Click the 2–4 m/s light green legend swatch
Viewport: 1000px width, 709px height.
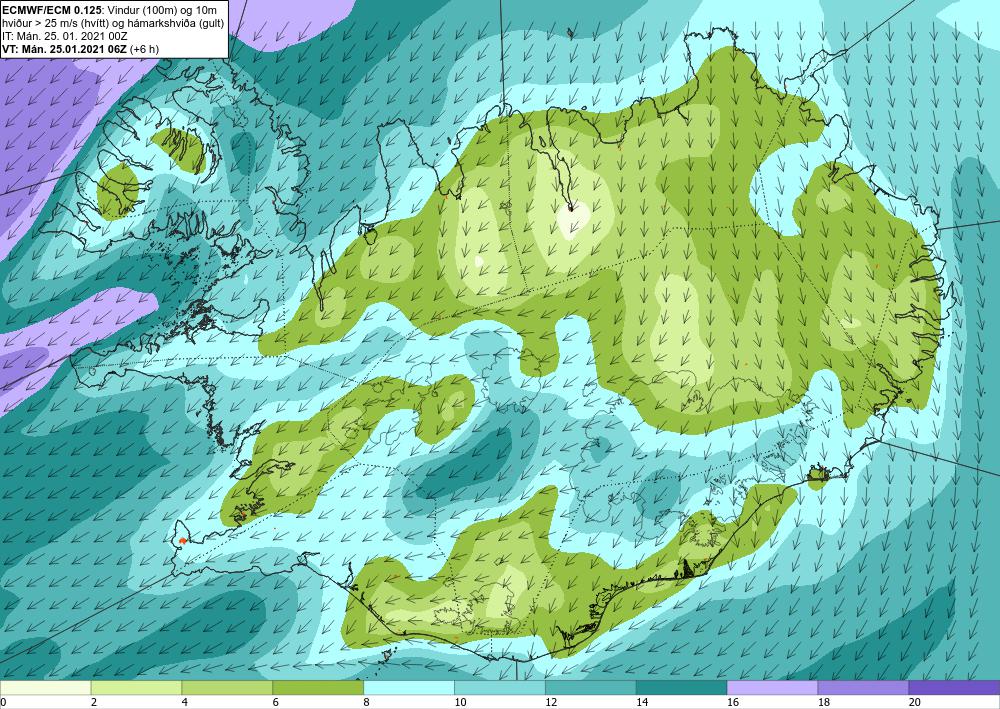point(136,688)
